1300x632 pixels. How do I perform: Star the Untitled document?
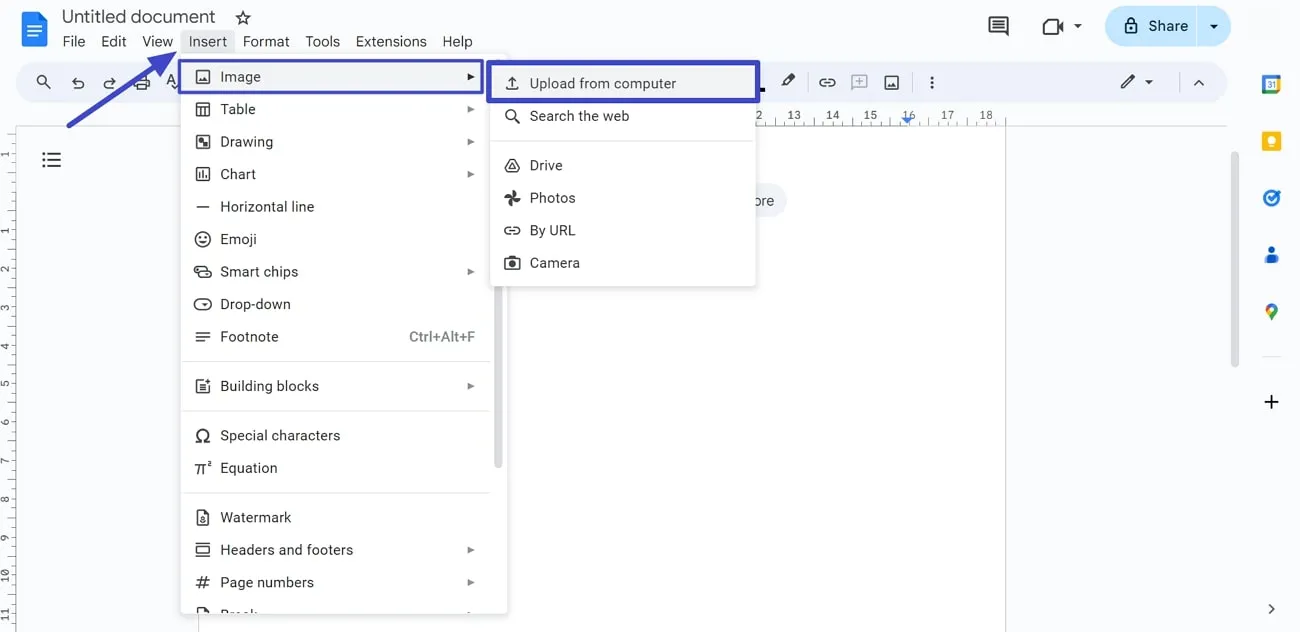243,17
